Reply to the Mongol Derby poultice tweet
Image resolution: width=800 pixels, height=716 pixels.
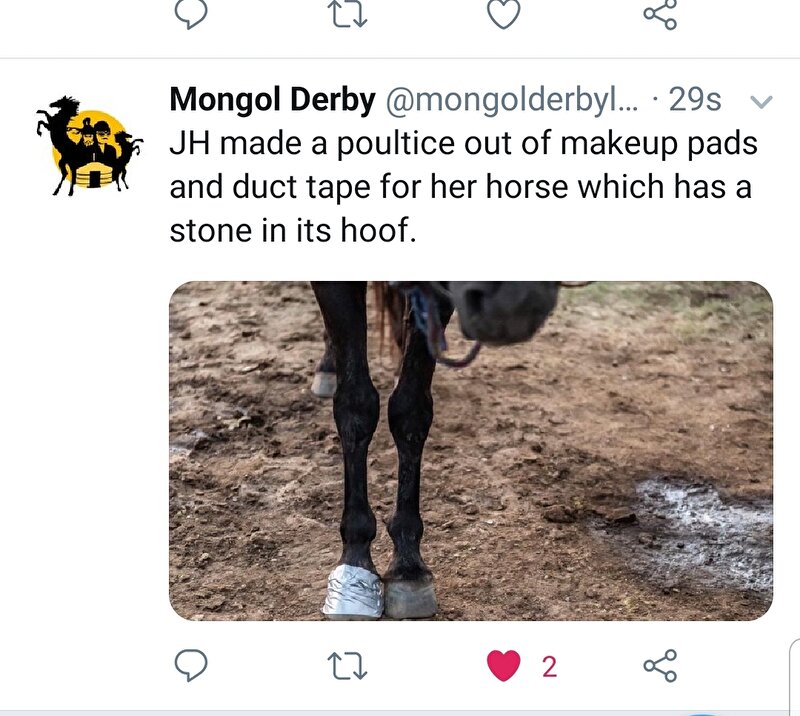pos(191,665)
